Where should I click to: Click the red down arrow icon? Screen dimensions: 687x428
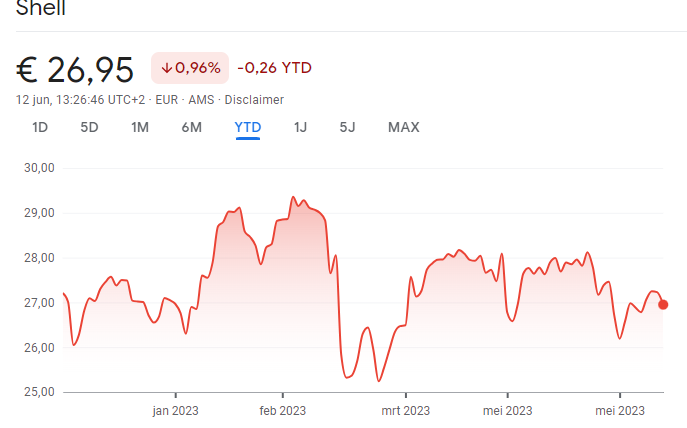(166, 68)
